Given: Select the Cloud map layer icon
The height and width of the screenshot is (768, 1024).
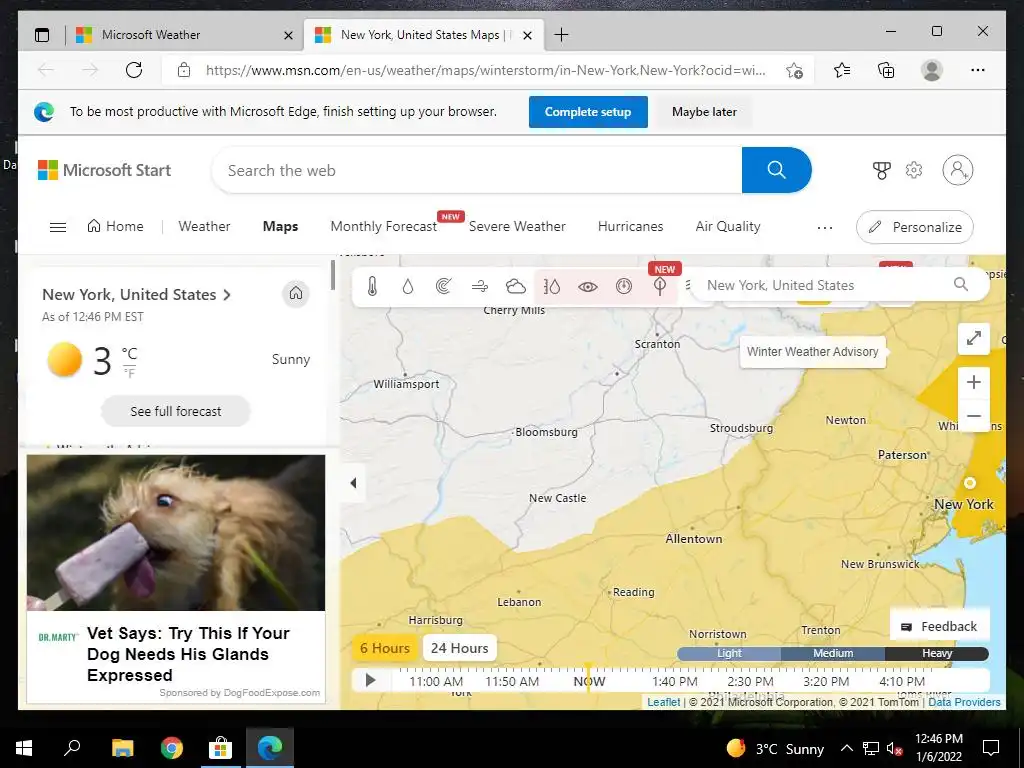Looking at the screenshot, I should [x=516, y=286].
